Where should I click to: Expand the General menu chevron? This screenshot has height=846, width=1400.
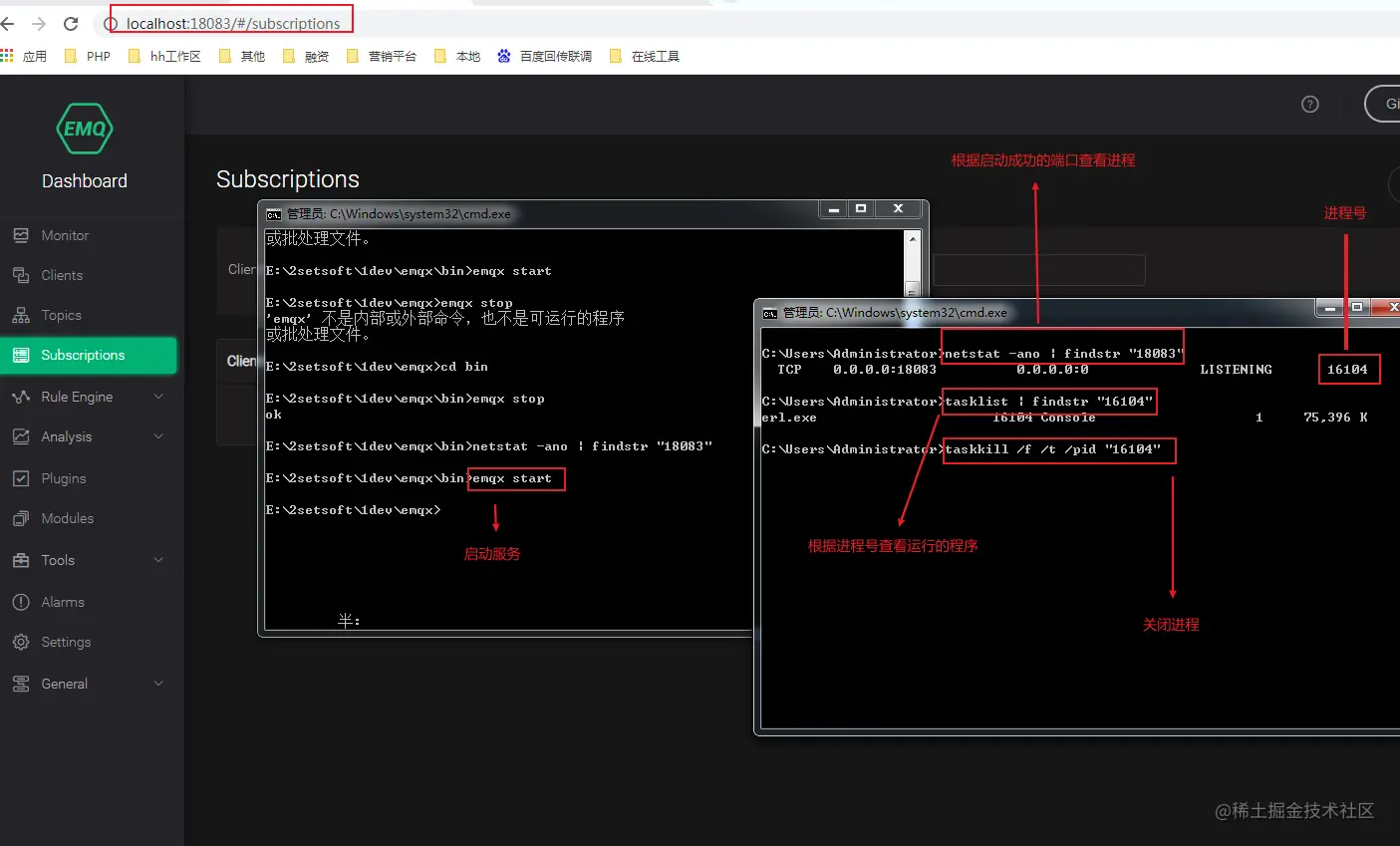(158, 684)
